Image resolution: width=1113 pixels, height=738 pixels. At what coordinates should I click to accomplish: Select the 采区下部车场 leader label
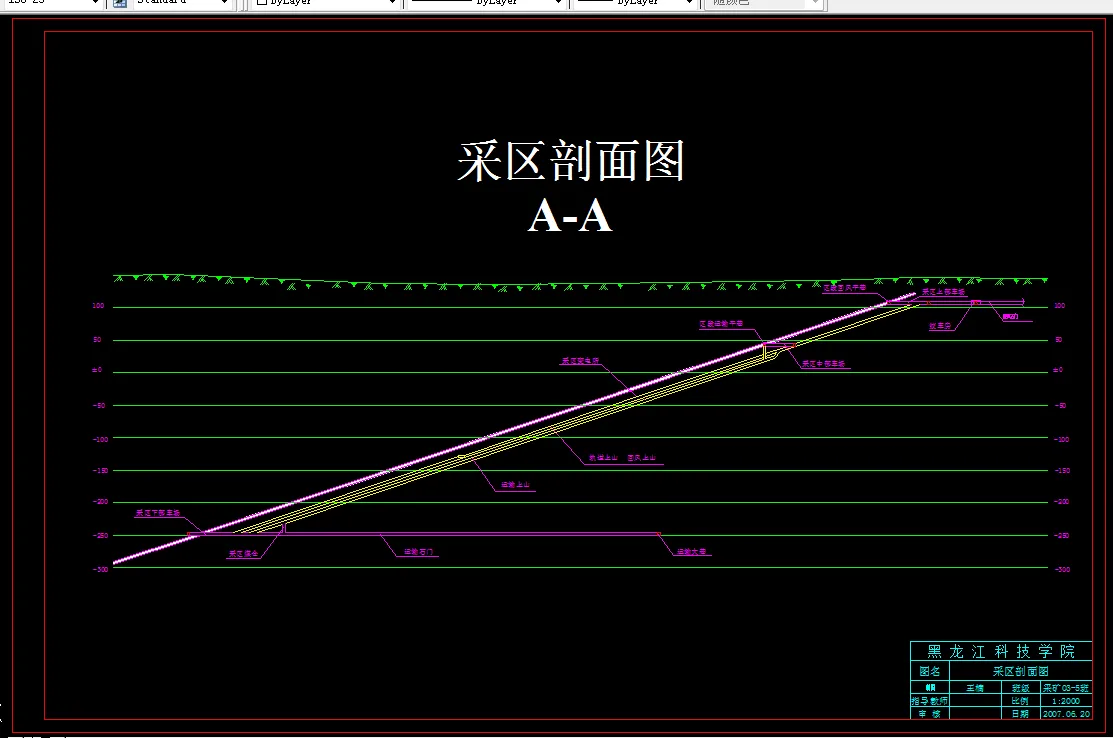157,512
